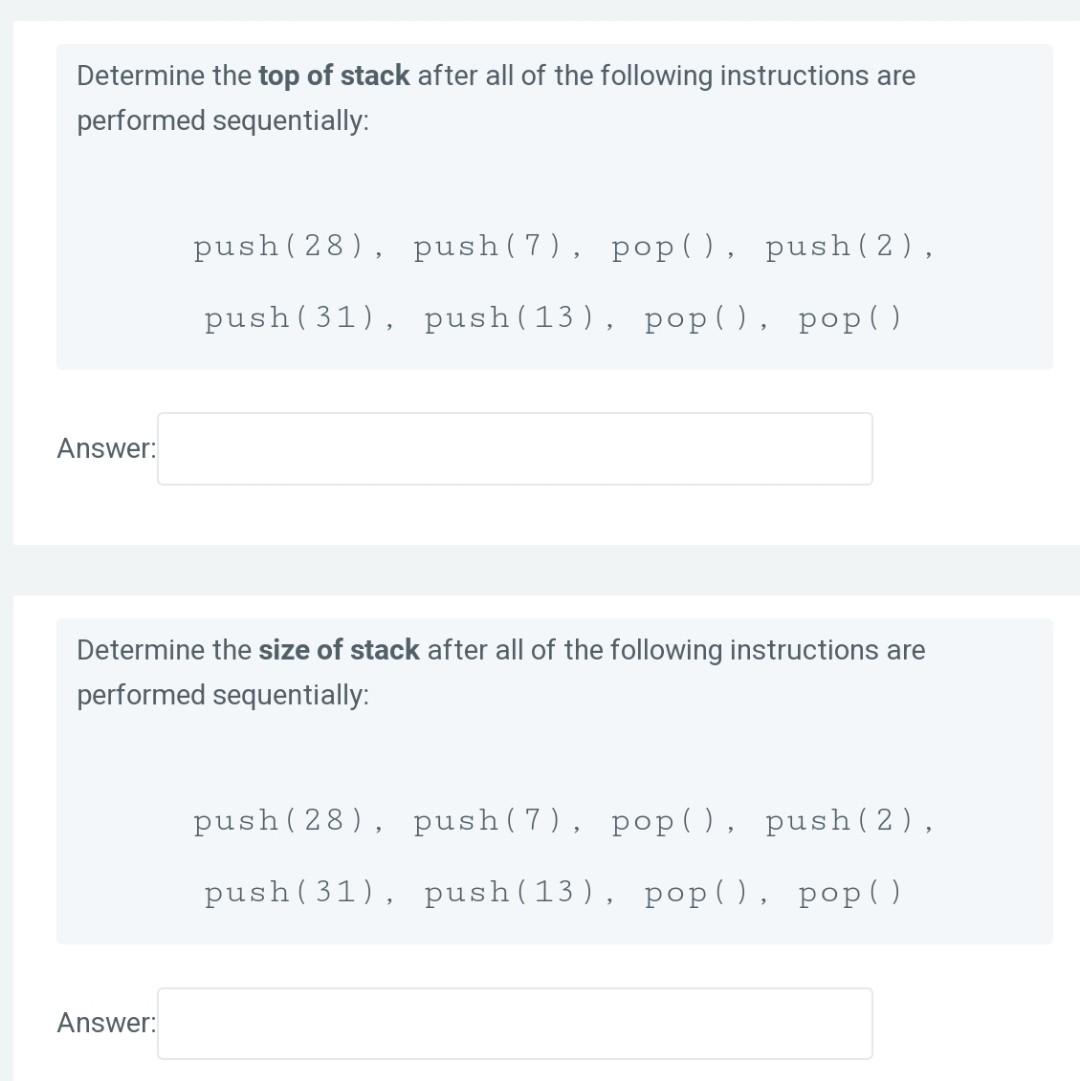1080x1081 pixels.
Task: Select push(2) in the size of stack question
Action: [x=840, y=821]
